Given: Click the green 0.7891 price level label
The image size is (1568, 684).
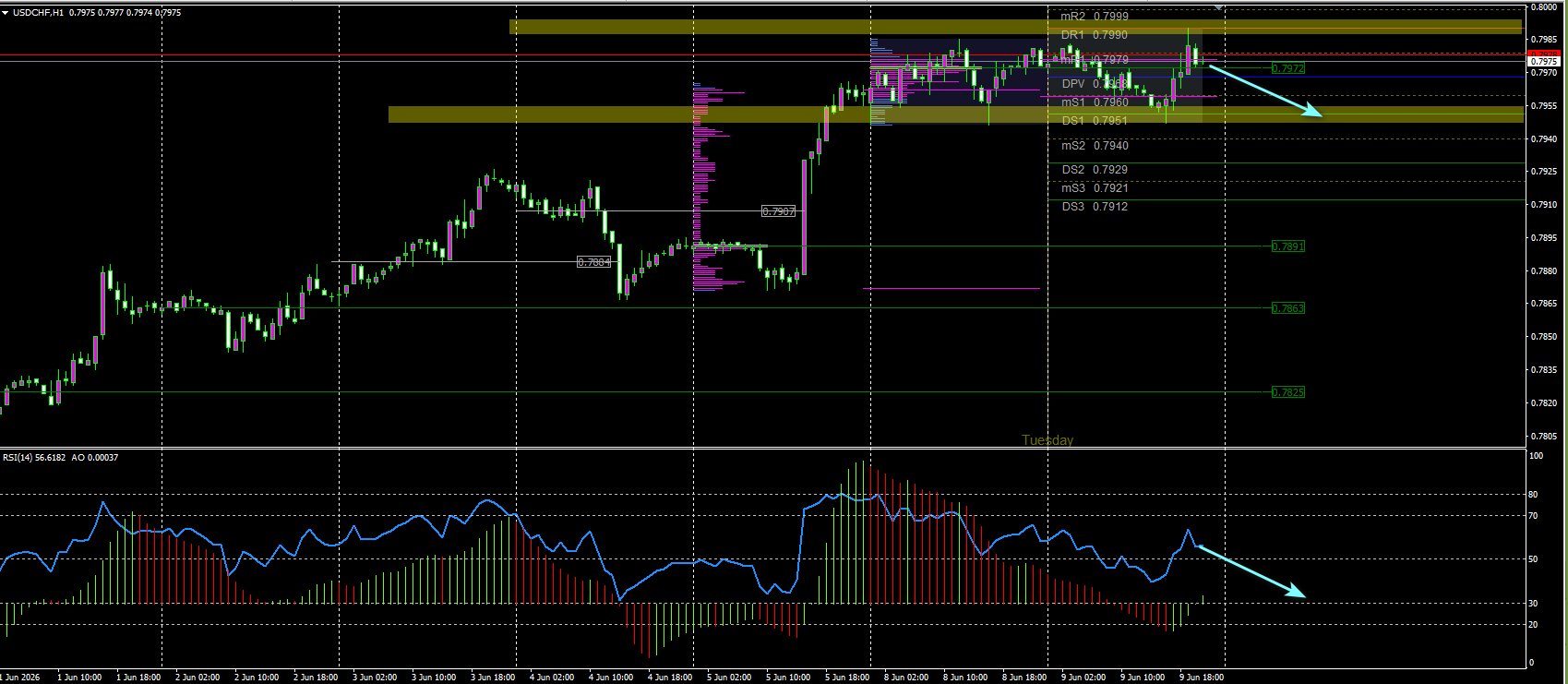Looking at the screenshot, I should 1287,246.
